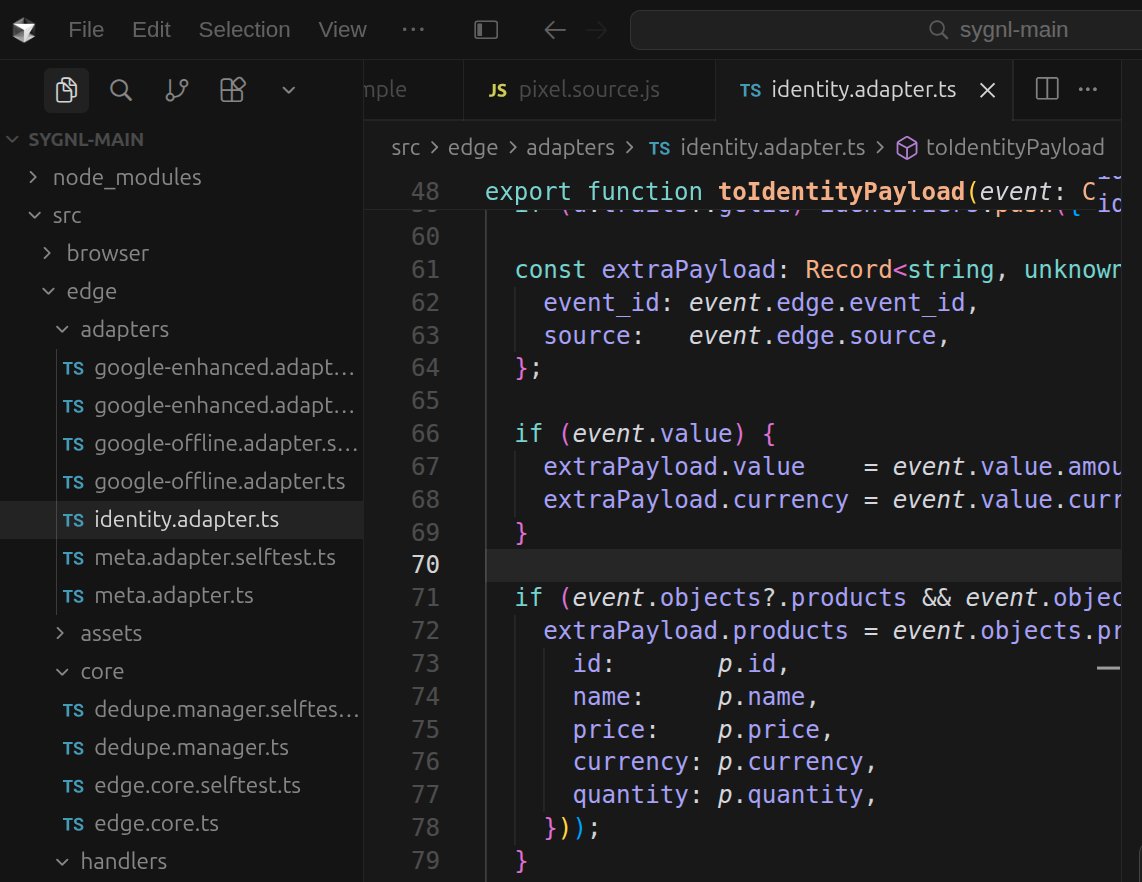Place cursor on extraPayload.currency on line 68
The width and height of the screenshot is (1142, 882).
click(696, 500)
